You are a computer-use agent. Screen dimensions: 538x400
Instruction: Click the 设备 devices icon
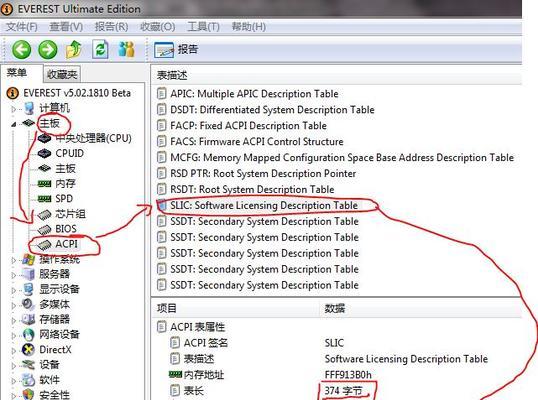[28, 365]
